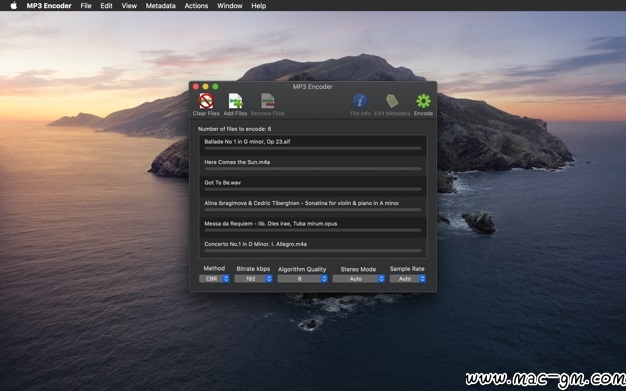Open the Method dropdown set to CBR
This screenshot has width=626, height=391.
click(214, 279)
